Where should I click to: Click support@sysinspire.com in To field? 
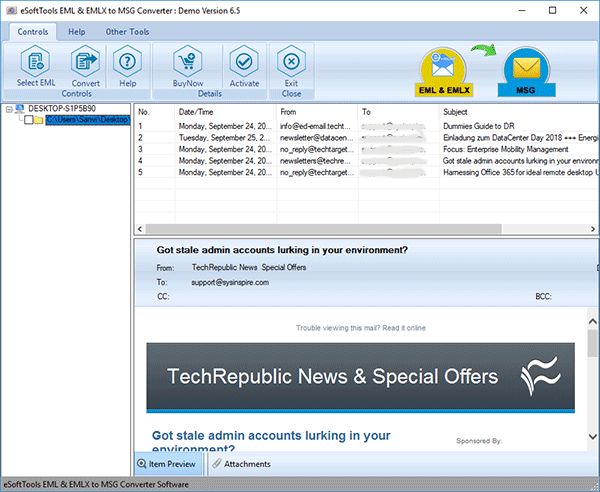point(230,283)
